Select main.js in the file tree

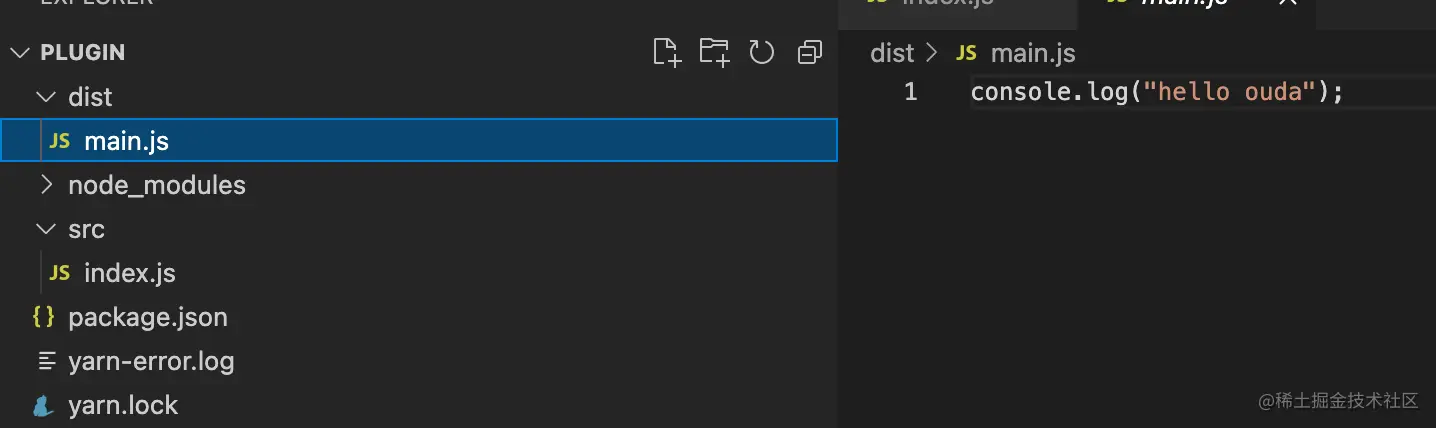[x=126, y=141]
